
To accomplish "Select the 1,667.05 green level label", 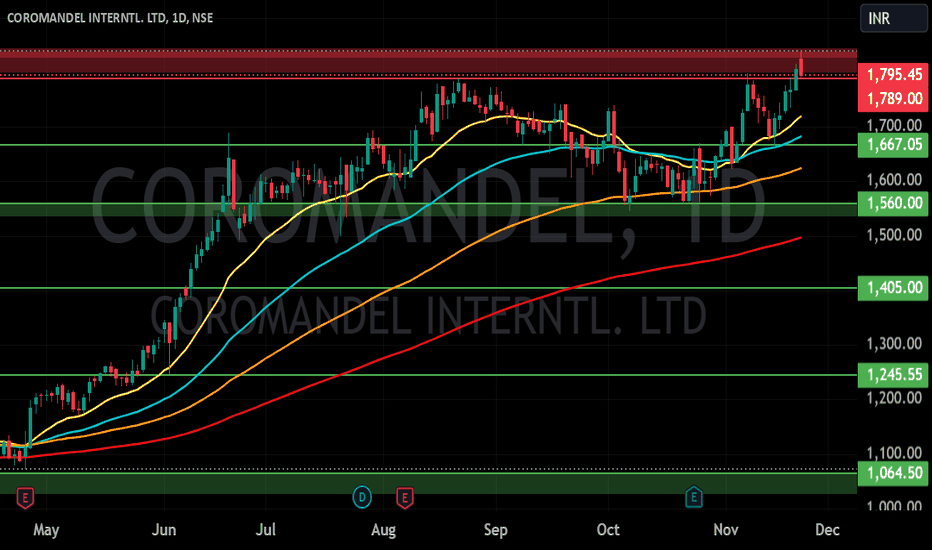I will [x=893, y=144].
